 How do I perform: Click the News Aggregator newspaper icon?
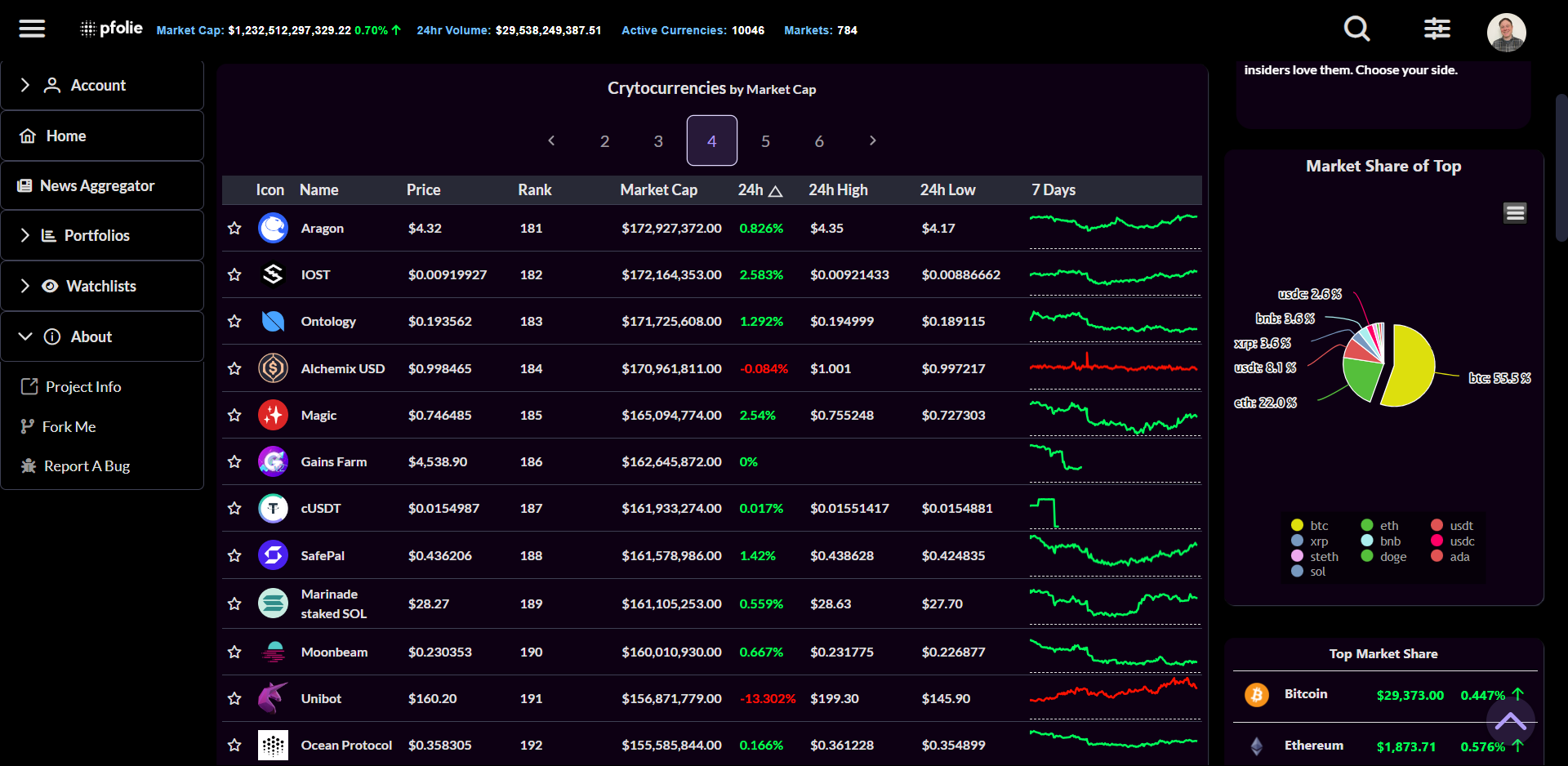point(24,185)
